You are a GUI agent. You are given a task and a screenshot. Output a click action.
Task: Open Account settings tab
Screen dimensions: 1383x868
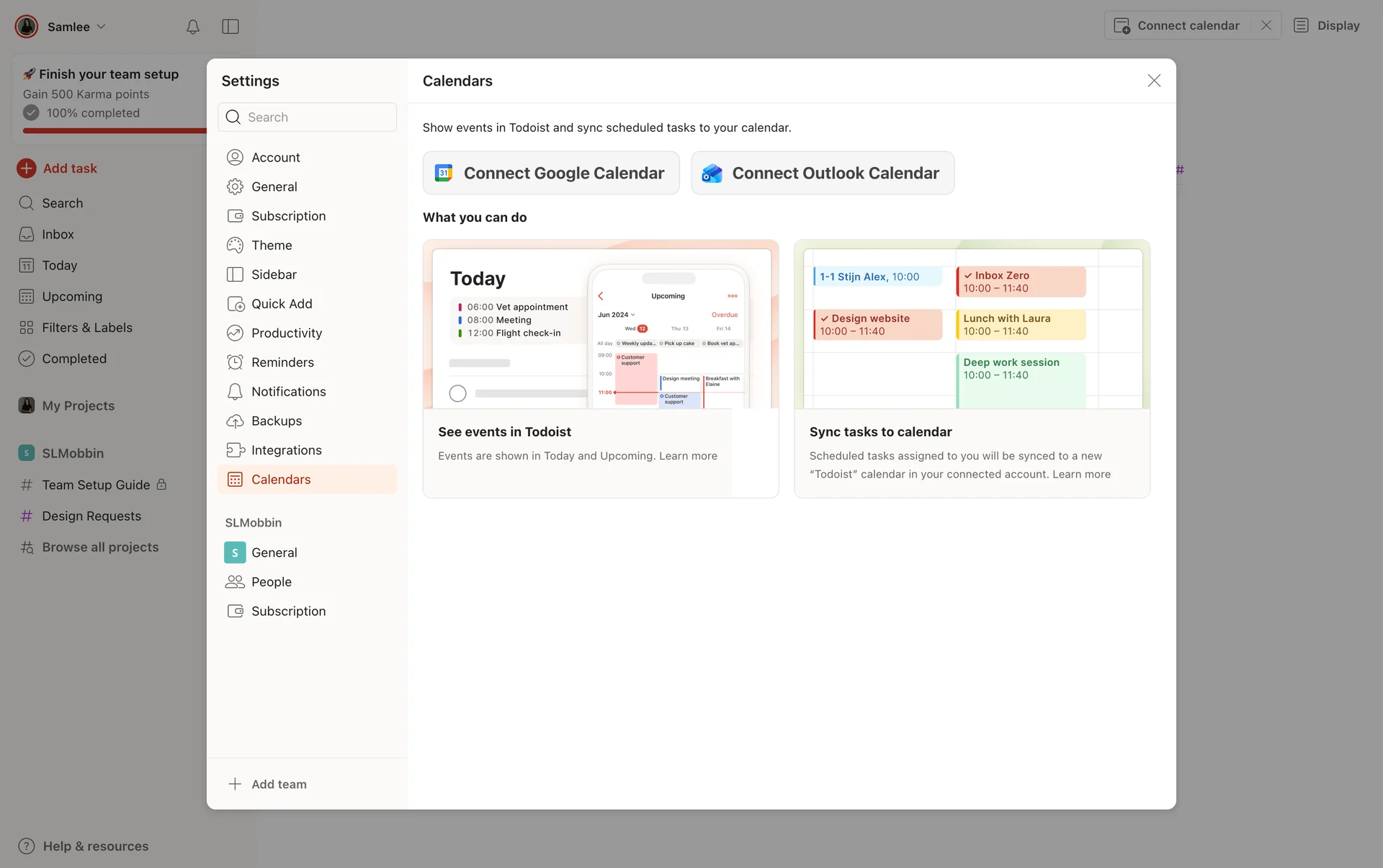[275, 157]
